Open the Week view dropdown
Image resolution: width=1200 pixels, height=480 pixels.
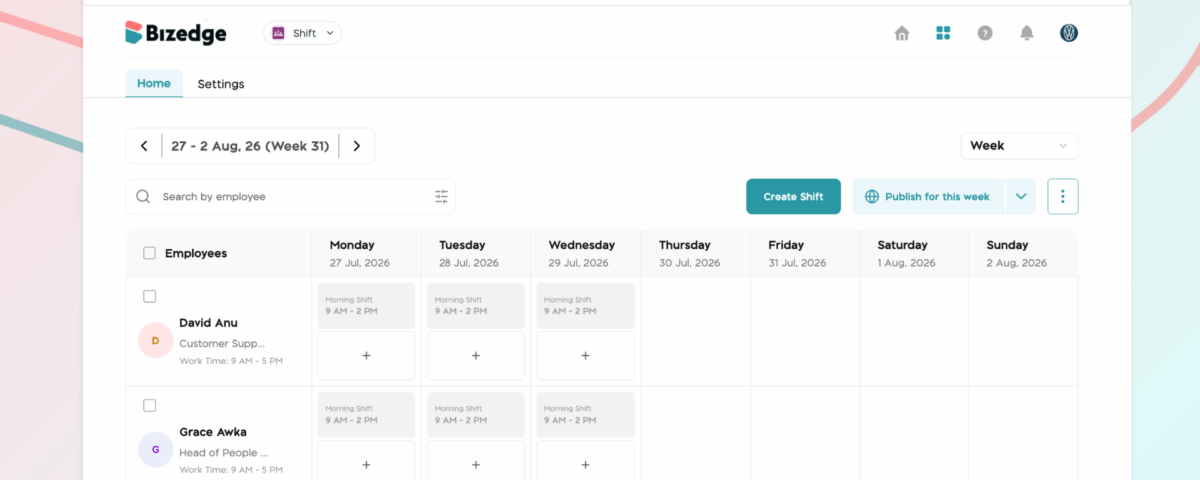pos(1019,146)
